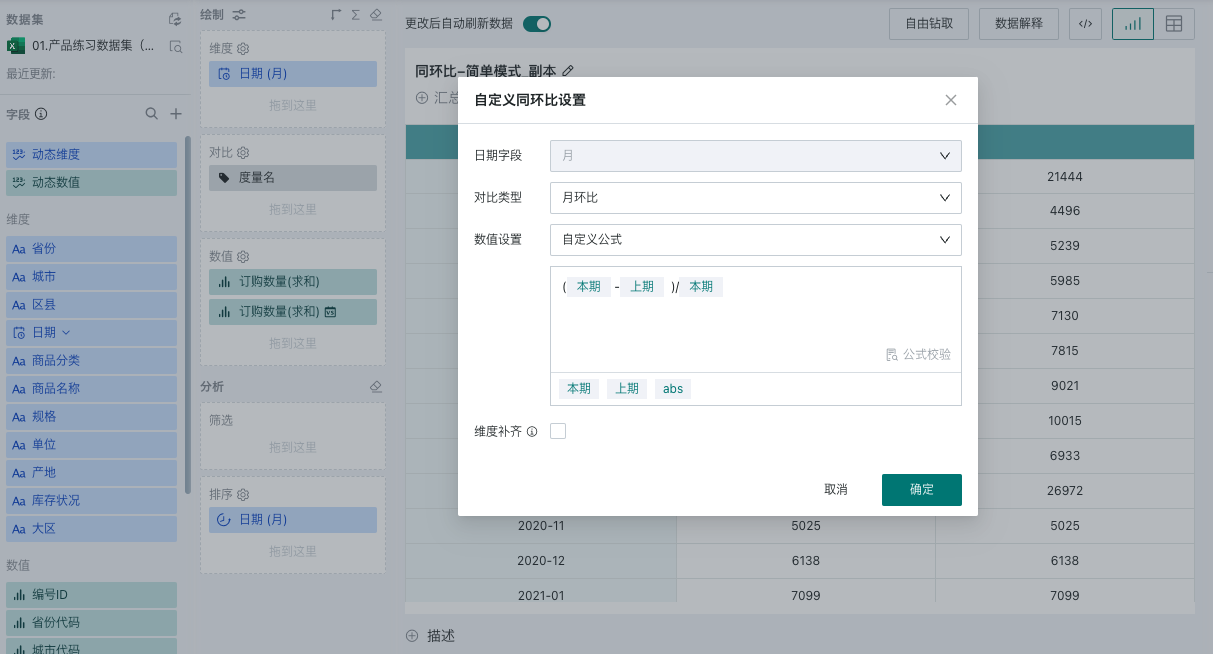
Task: Click the field list vertical scrollbar
Action: 187,315
